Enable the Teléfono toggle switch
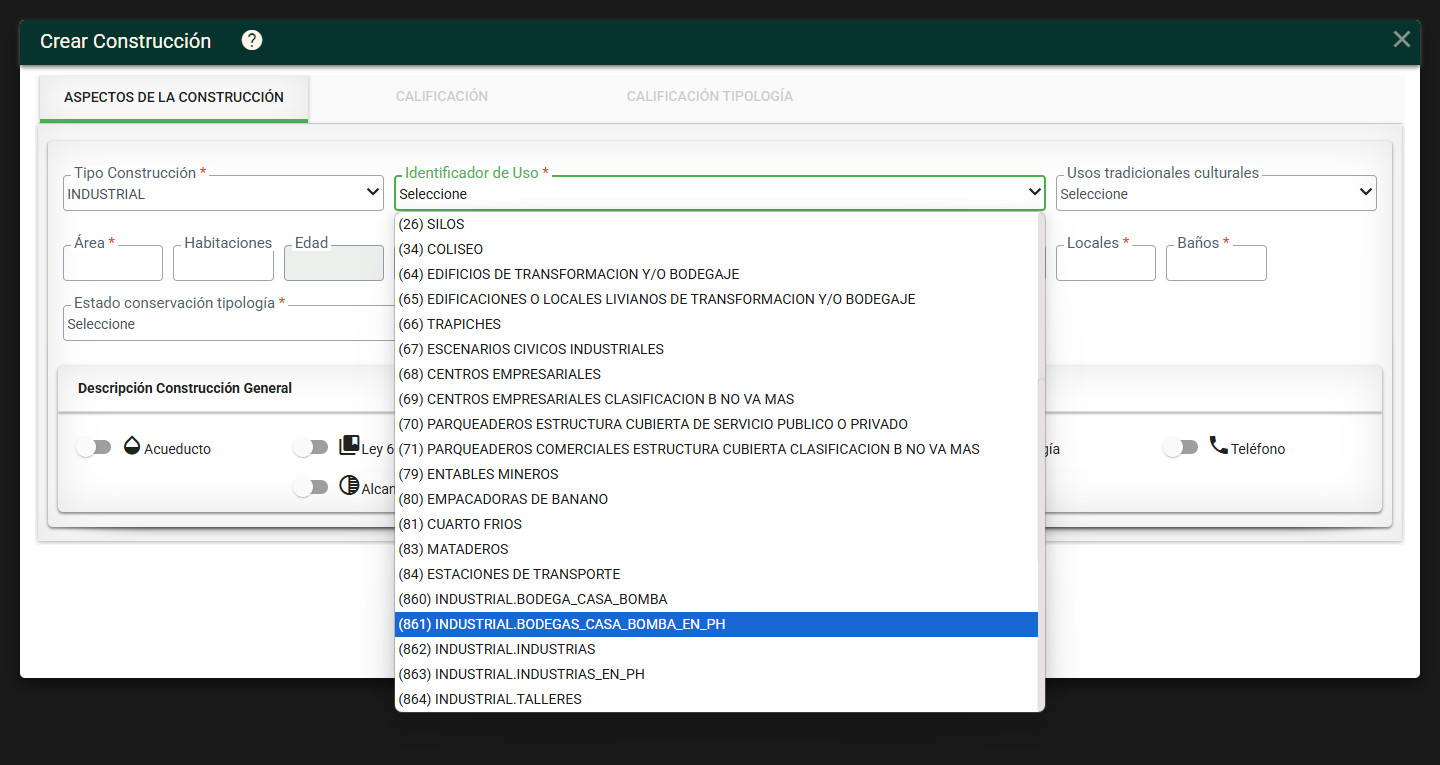The height and width of the screenshot is (765, 1440). [x=1180, y=448]
